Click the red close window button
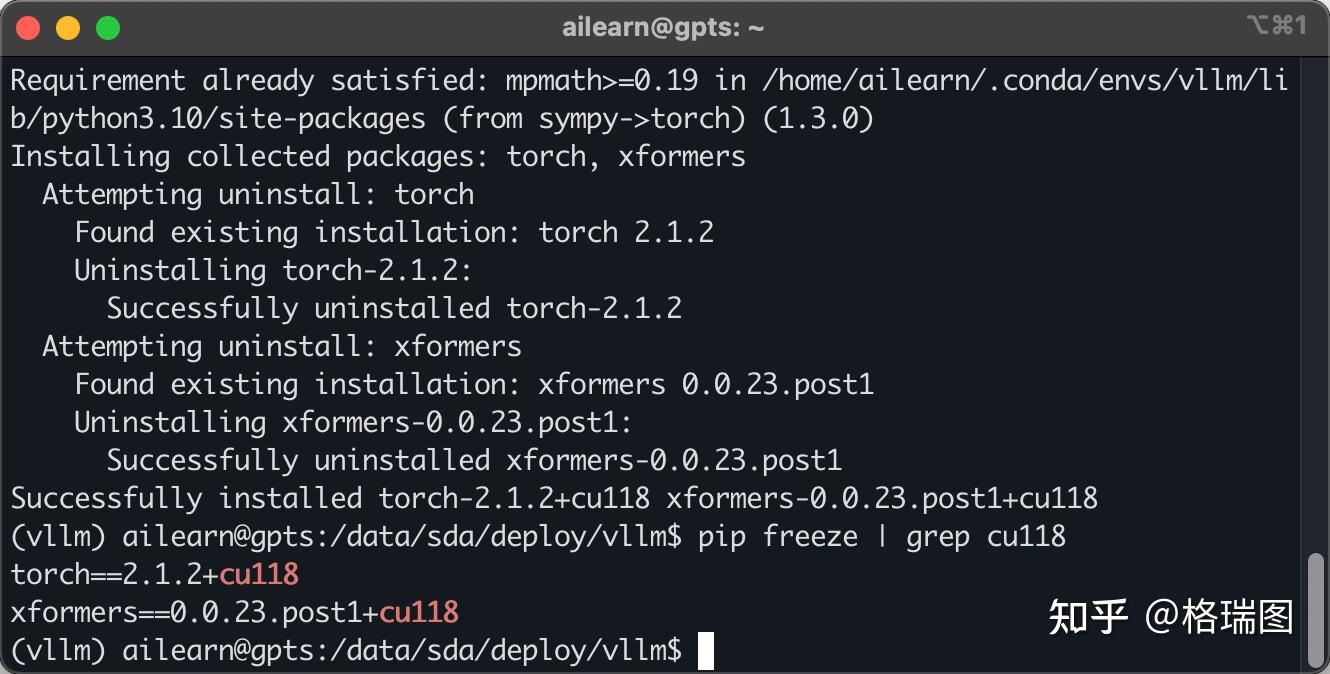Viewport: 1330px width, 674px height. click(28, 27)
